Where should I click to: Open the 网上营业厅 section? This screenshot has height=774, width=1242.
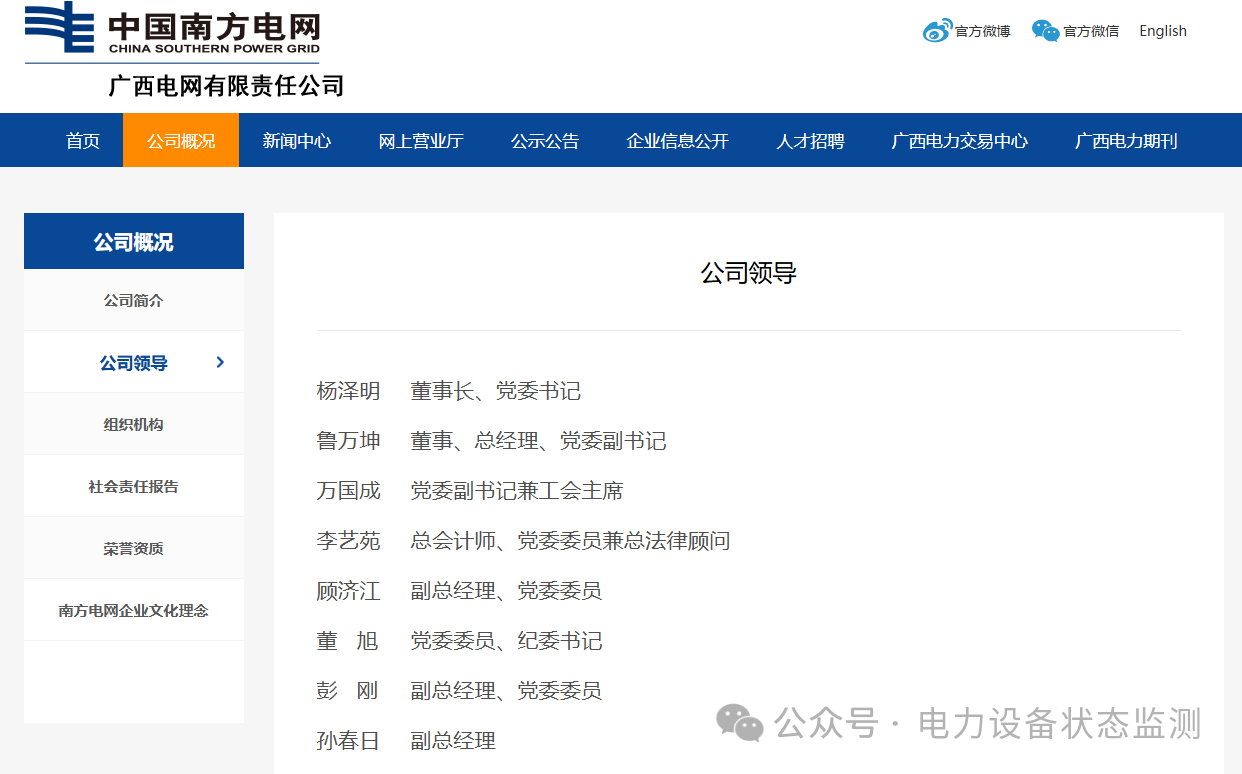click(421, 140)
